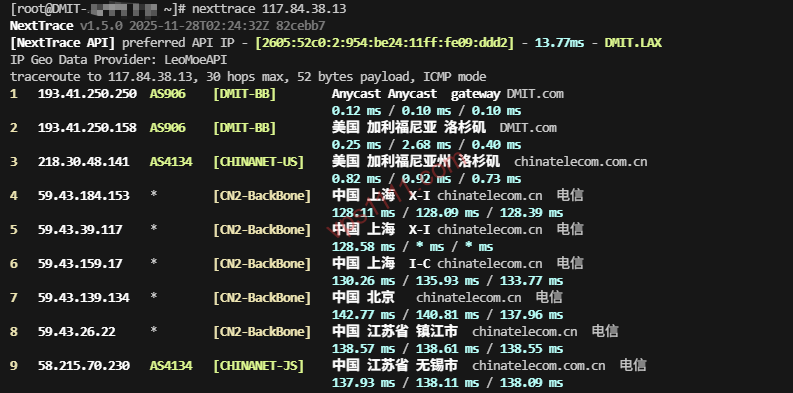This screenshot has height=393, width=793.
Task: Click the [CHINANET-US] network tag
Action: pos(258,161)
